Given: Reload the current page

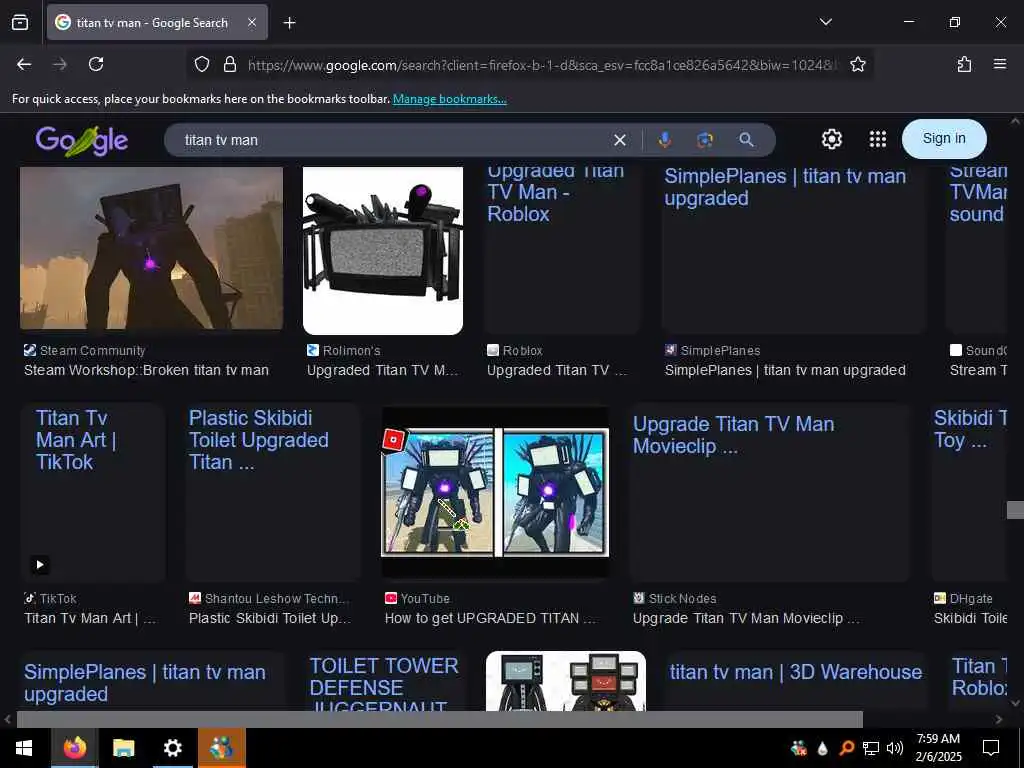Looking at the screenshot, I should pyautogui.click(x=96, y=64).
